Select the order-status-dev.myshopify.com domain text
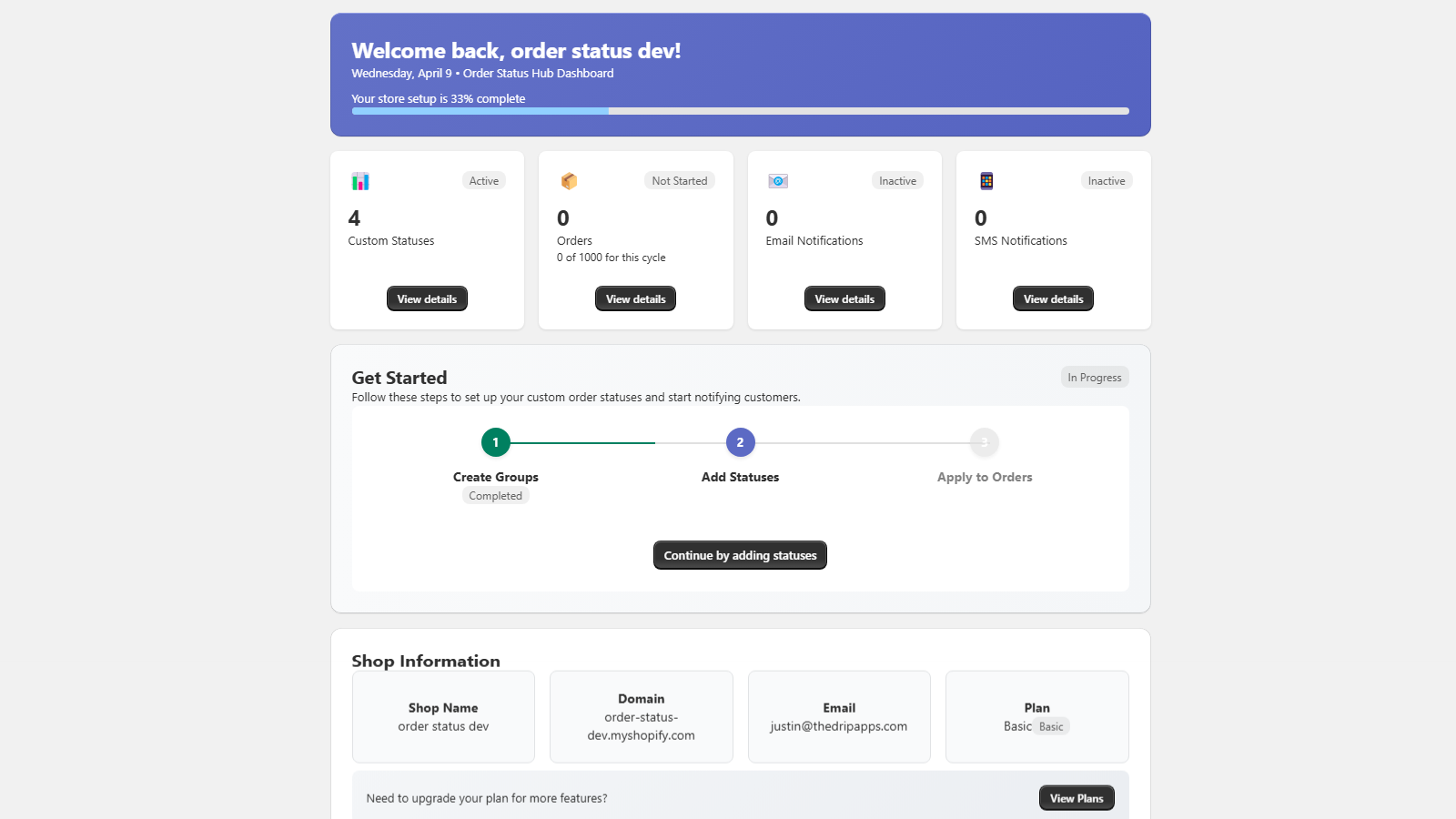Viewport: 1456px width, 819px height. 641,726
